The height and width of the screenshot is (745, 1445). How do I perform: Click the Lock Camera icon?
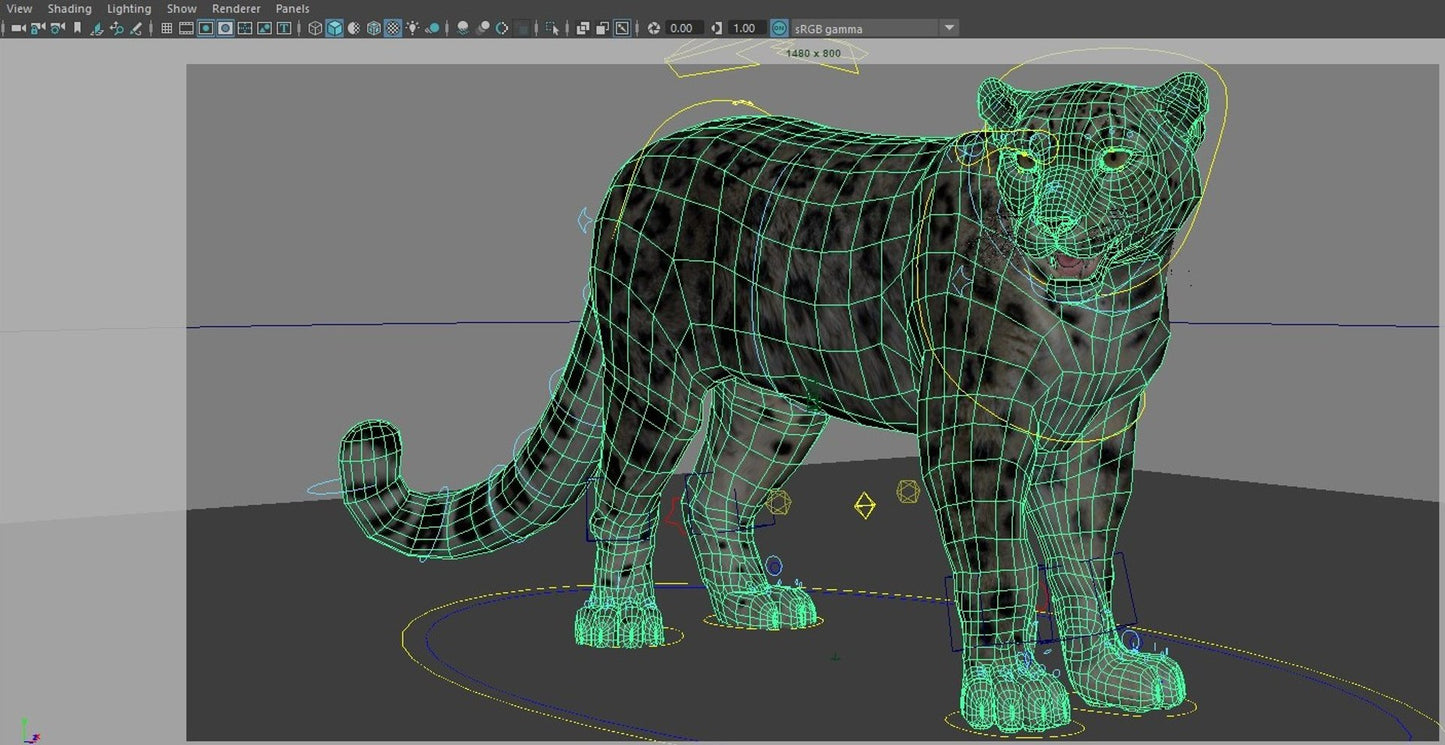tap(37, 28)
